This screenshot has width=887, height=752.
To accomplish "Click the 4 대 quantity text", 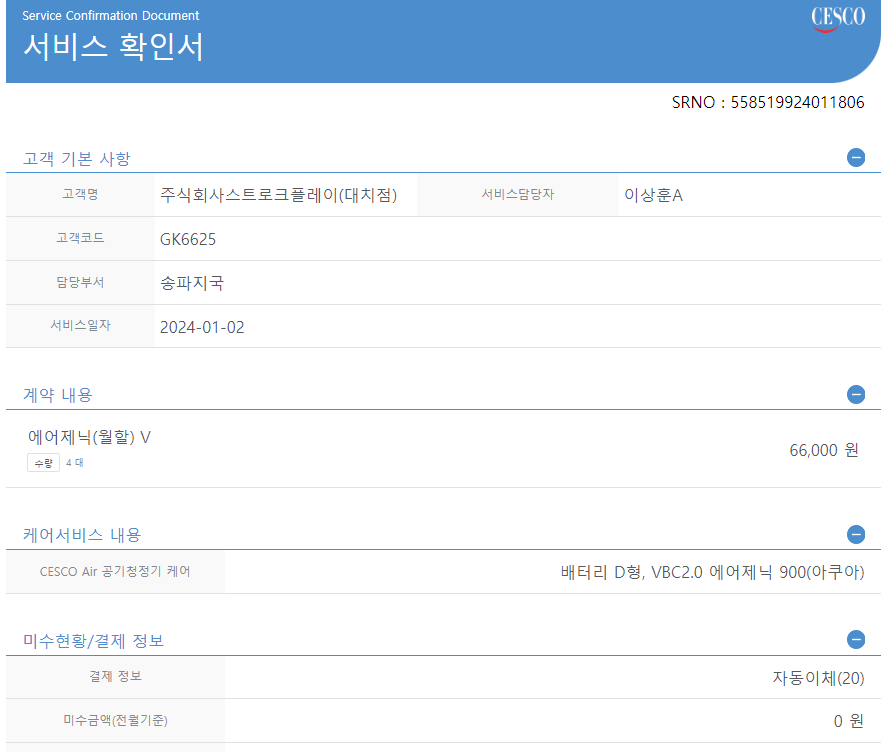I will pyautogui.click(x=75, y=463).
